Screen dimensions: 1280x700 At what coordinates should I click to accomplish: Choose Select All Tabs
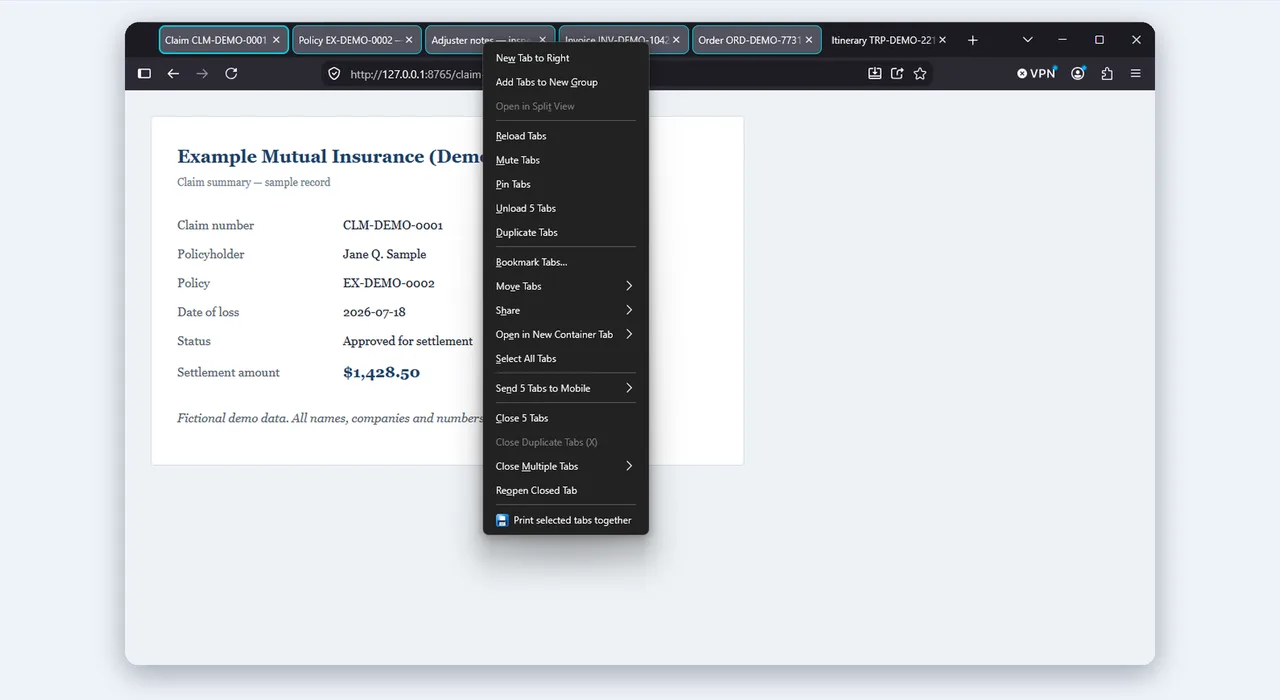(566, 358)
